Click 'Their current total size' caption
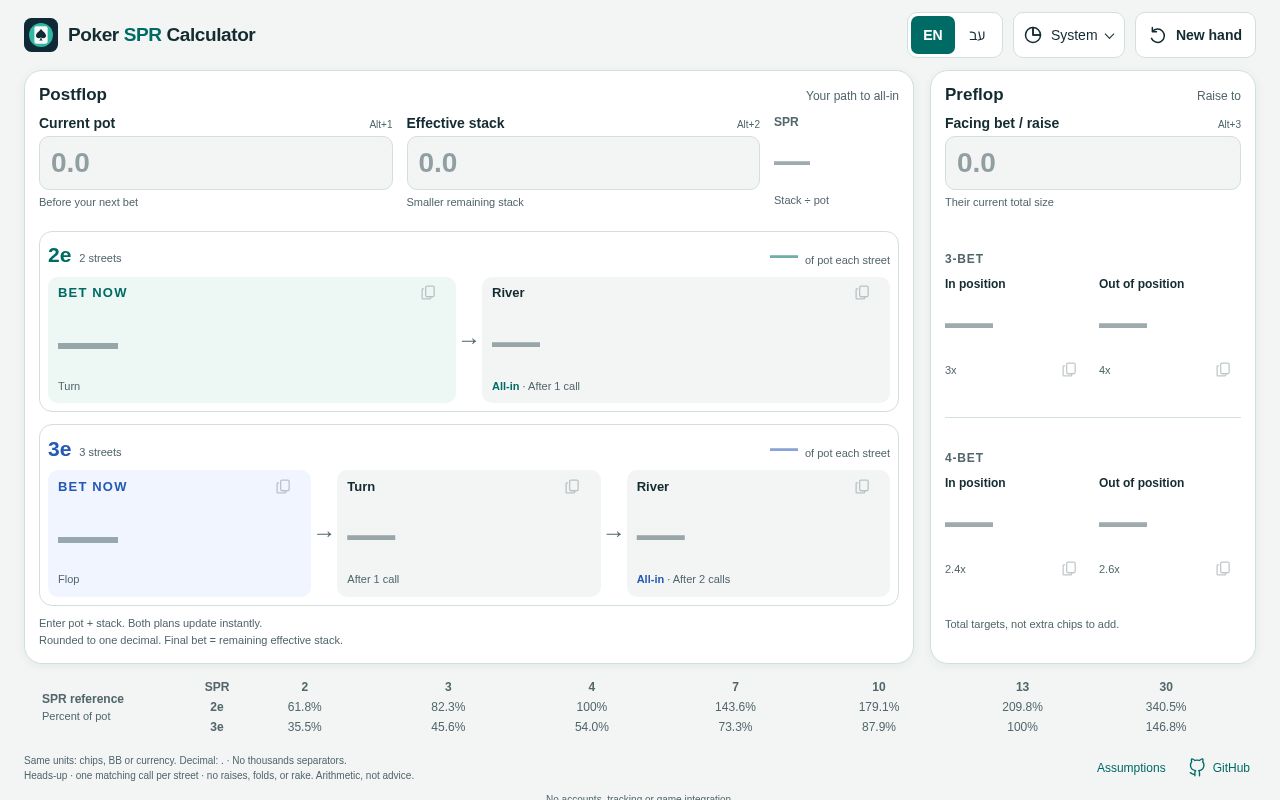The height and width of the screenshot is (800, 1280). 999,202
